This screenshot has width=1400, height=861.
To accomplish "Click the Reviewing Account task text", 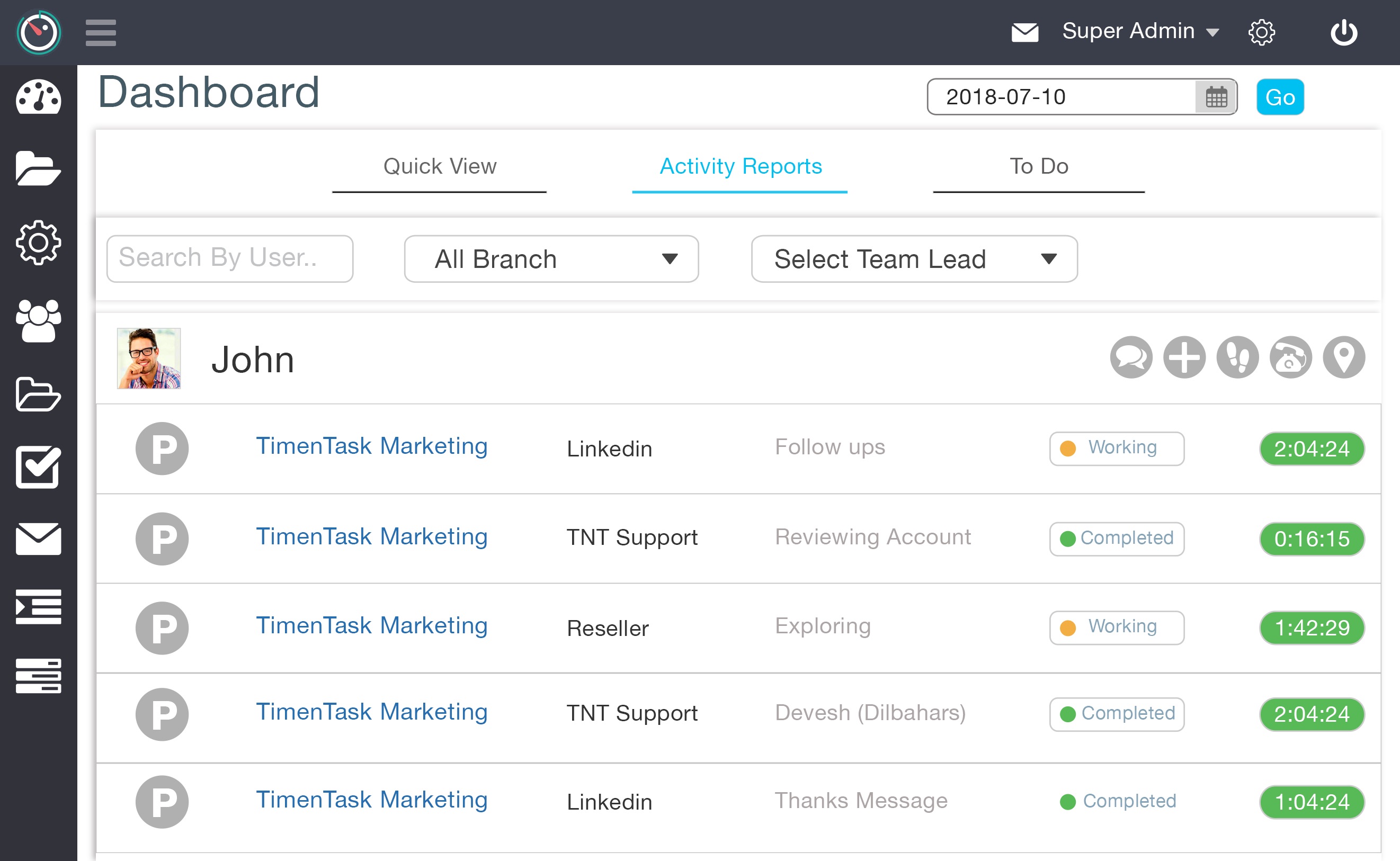I will click(x=873, y=537).
